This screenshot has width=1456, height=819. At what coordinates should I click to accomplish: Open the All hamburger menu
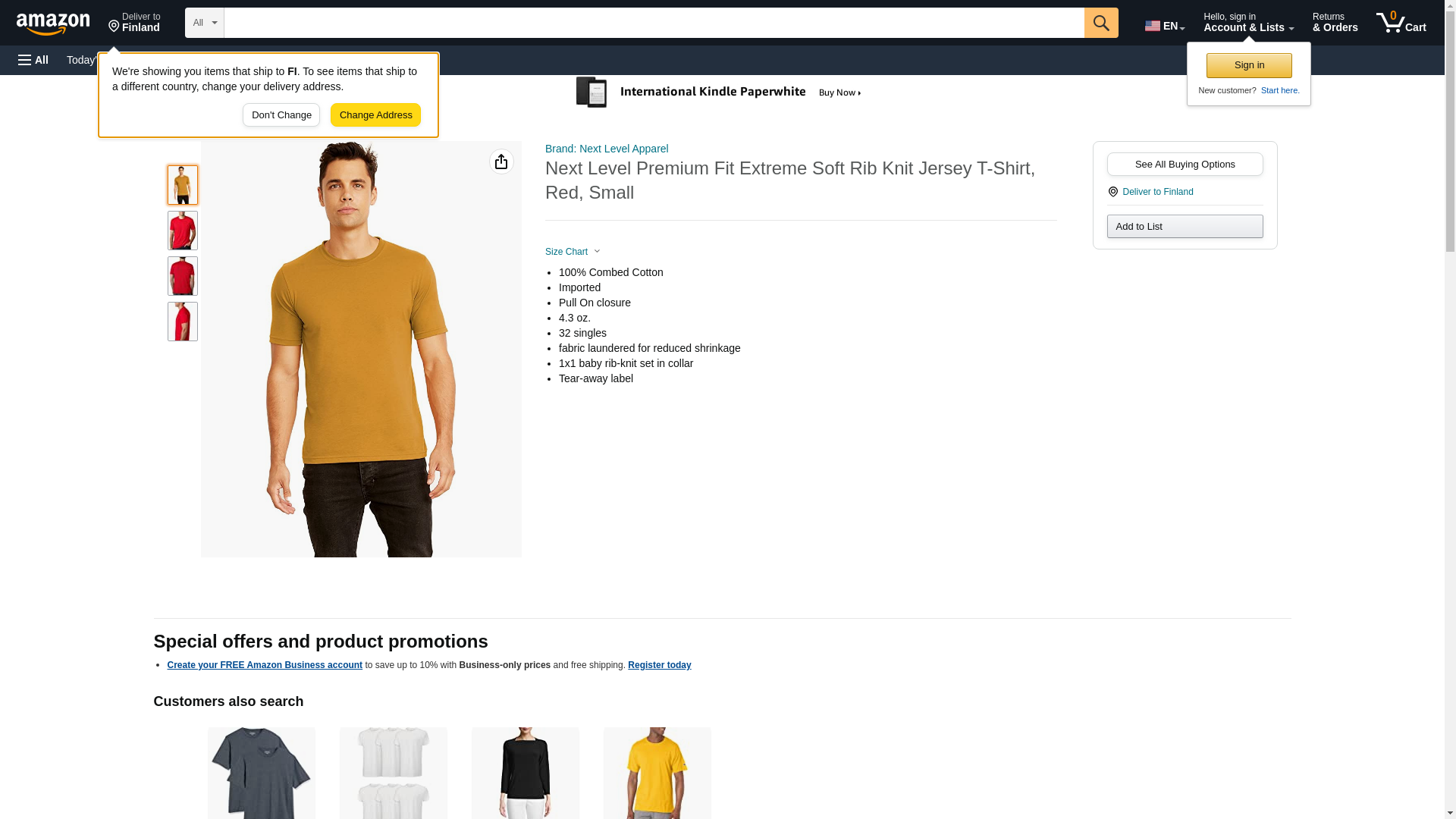[33, 60]
